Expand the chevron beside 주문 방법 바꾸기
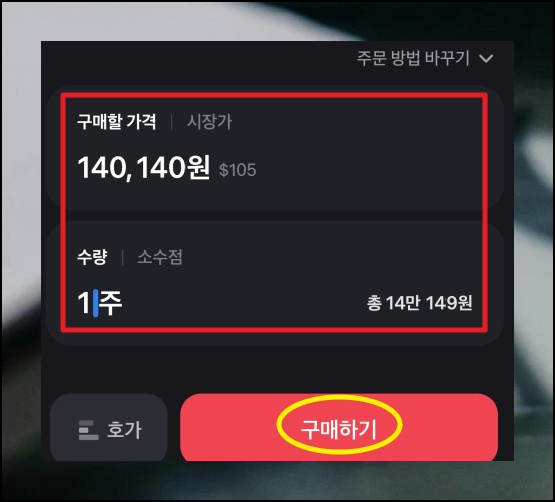 (x=486, y=58)
